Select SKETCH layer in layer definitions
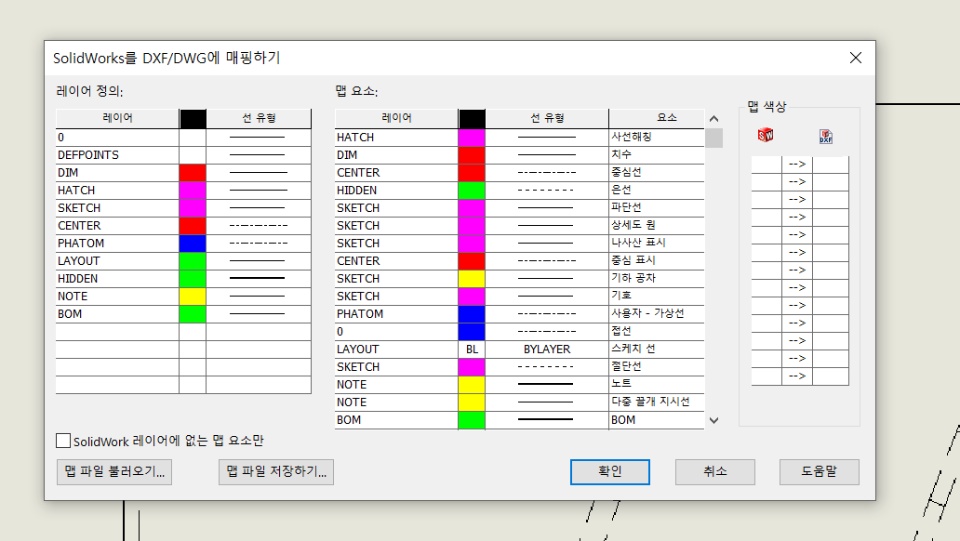The image size is (960, 541). point(118,208)
